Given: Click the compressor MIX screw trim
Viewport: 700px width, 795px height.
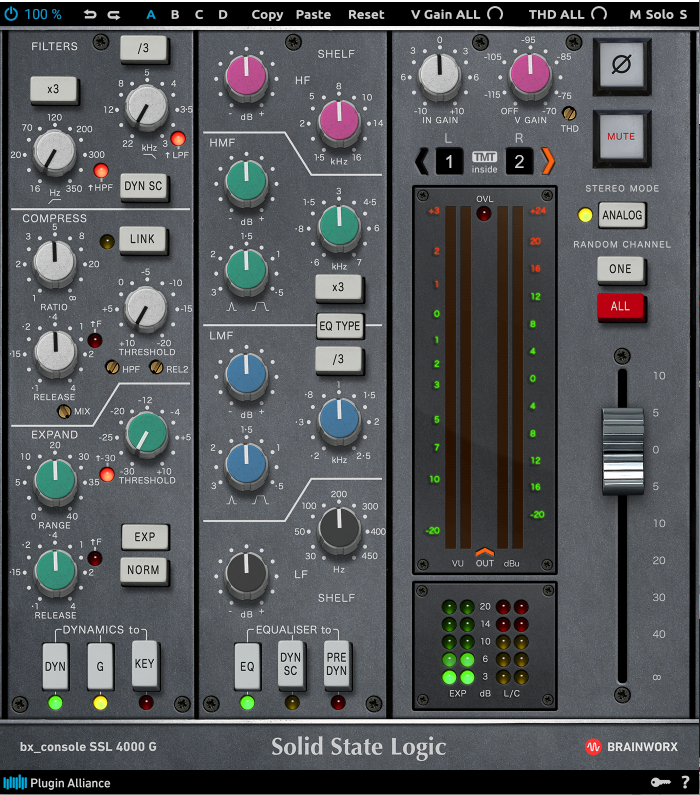Looking at the screenshot, I should tap(64, 411).
